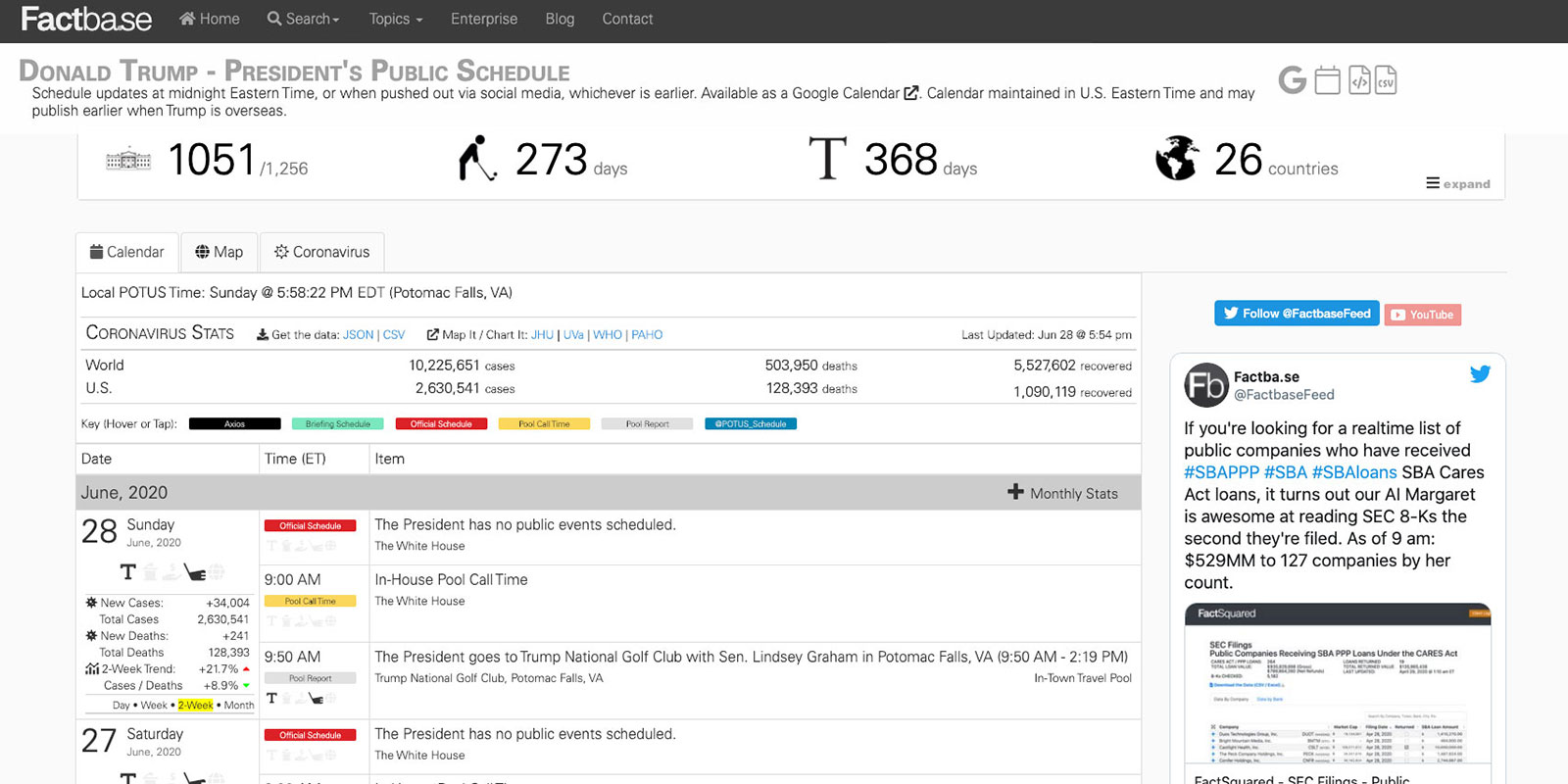Open the Topics dropdown menu

point(396,19)
